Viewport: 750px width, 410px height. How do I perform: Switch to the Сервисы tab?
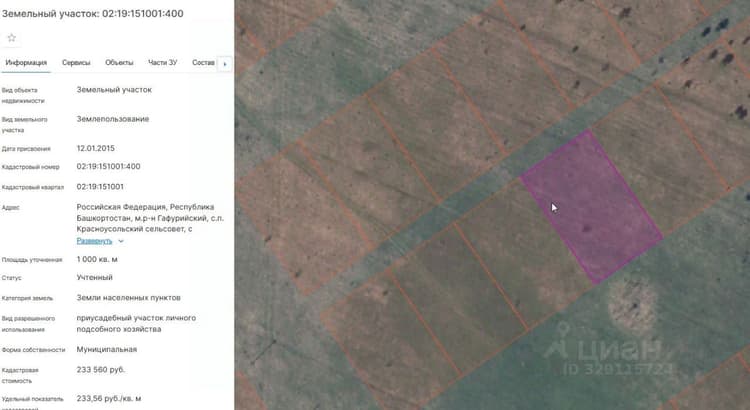click(76, 63)
